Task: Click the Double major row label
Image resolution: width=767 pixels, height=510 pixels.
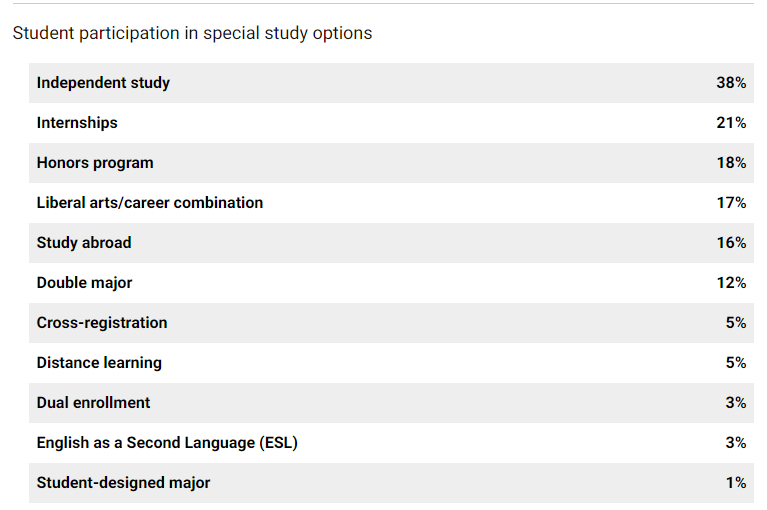Action: pyautogui.click(x=84, y=283)
